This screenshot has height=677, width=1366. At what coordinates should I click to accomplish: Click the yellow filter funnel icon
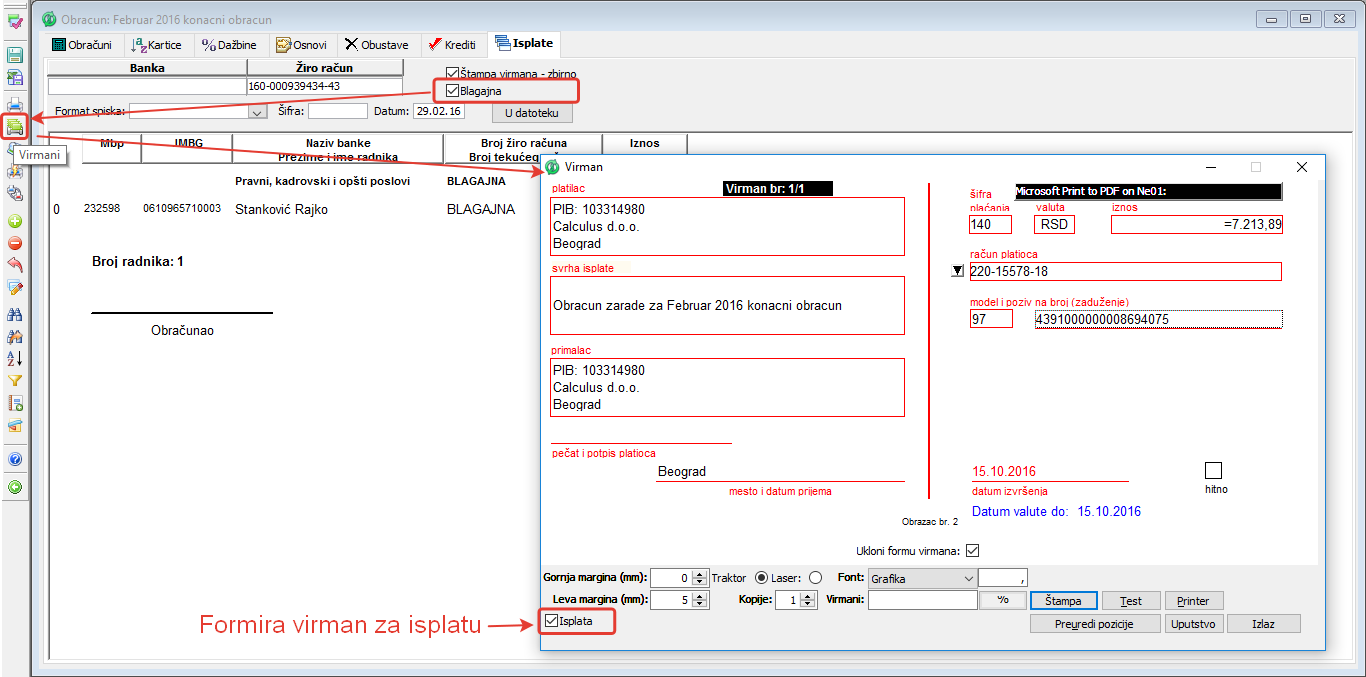15,381
